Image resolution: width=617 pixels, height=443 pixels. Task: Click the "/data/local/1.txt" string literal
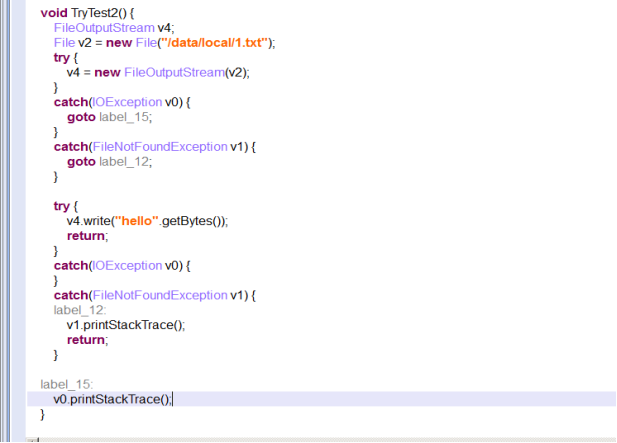tap(214, 42)
